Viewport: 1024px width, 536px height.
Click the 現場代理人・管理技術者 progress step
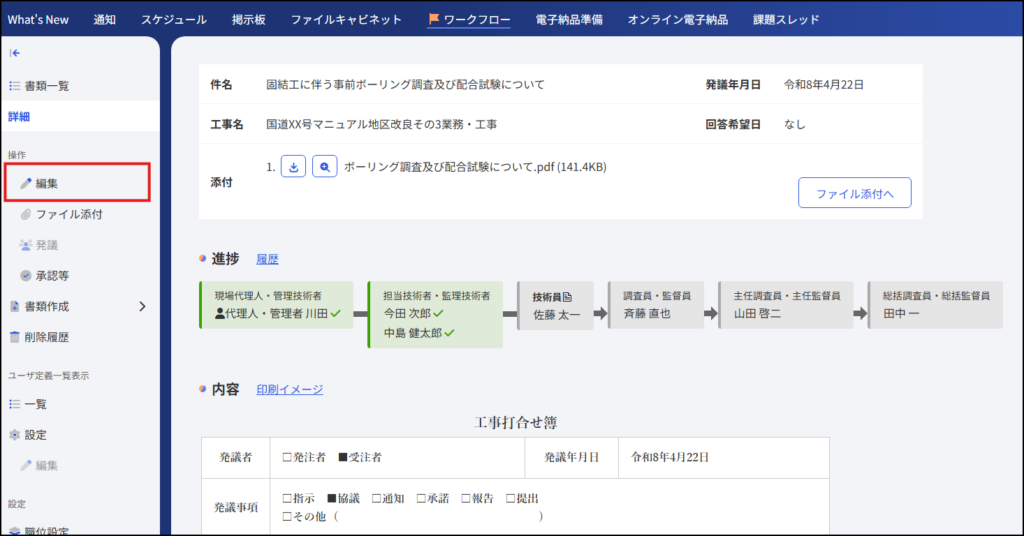pyautogui.click(x=276, y=305)
